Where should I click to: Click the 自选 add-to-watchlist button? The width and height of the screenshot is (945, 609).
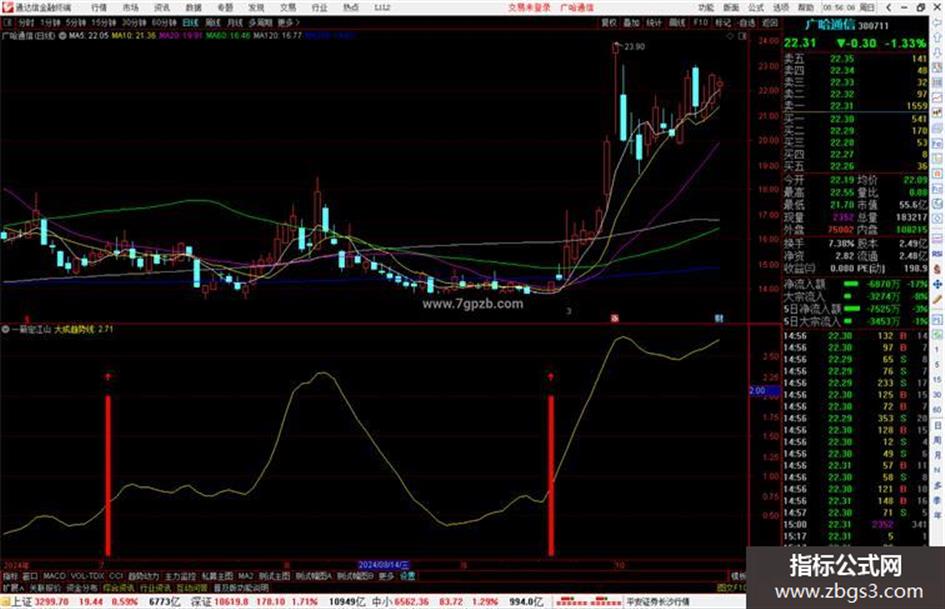747,22
